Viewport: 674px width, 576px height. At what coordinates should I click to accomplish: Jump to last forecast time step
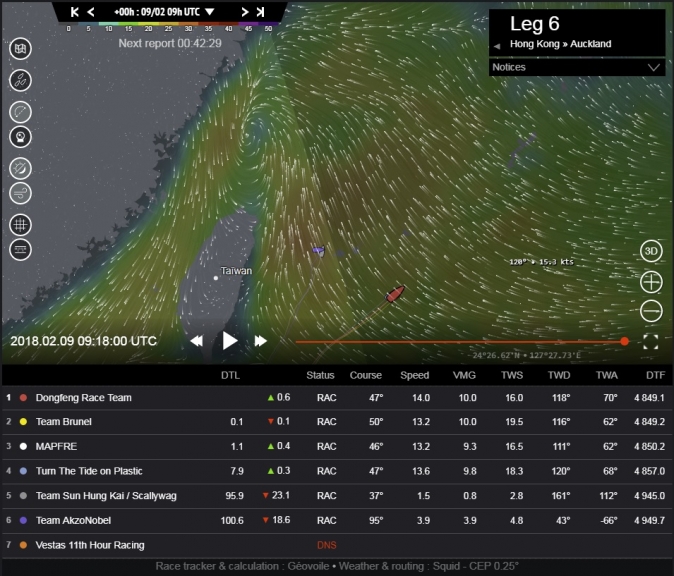click(x=260, y=12)
